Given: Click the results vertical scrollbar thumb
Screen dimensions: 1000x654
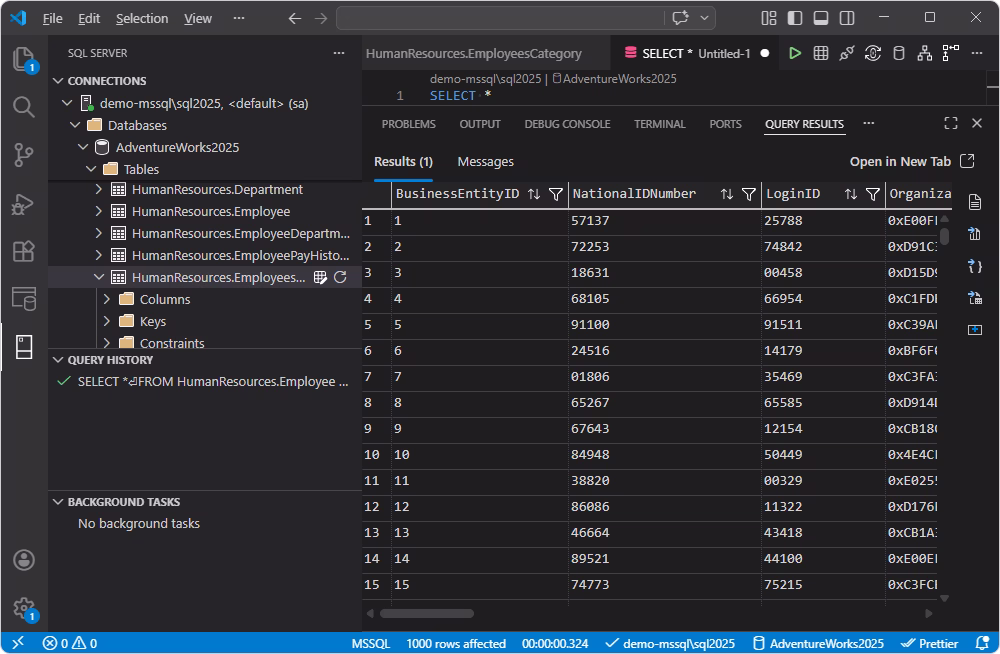Looking at the screenshot, I should pyautogui.click(x=945, y=236).
